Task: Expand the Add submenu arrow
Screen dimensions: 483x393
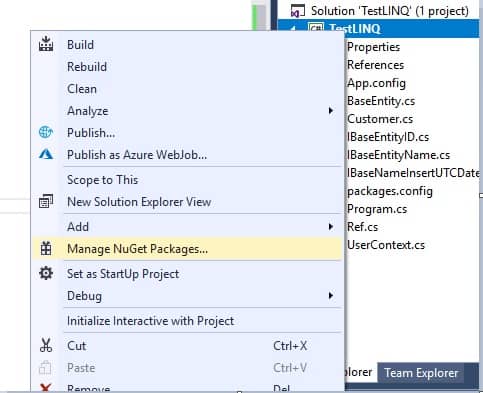Action: (x=330, y=227)
